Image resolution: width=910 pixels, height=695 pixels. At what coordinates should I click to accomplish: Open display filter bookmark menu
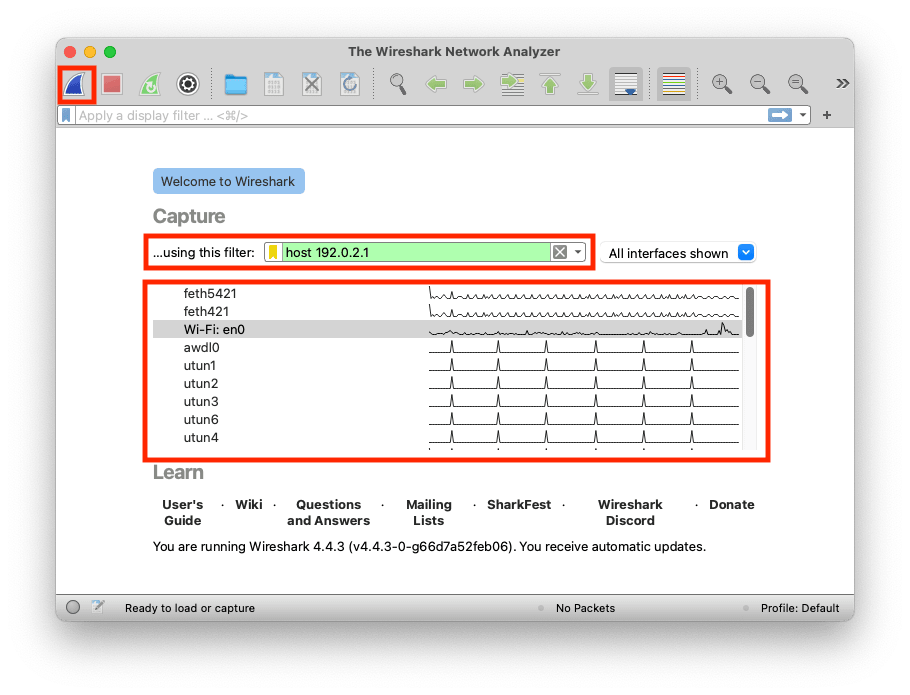[66, 115]
